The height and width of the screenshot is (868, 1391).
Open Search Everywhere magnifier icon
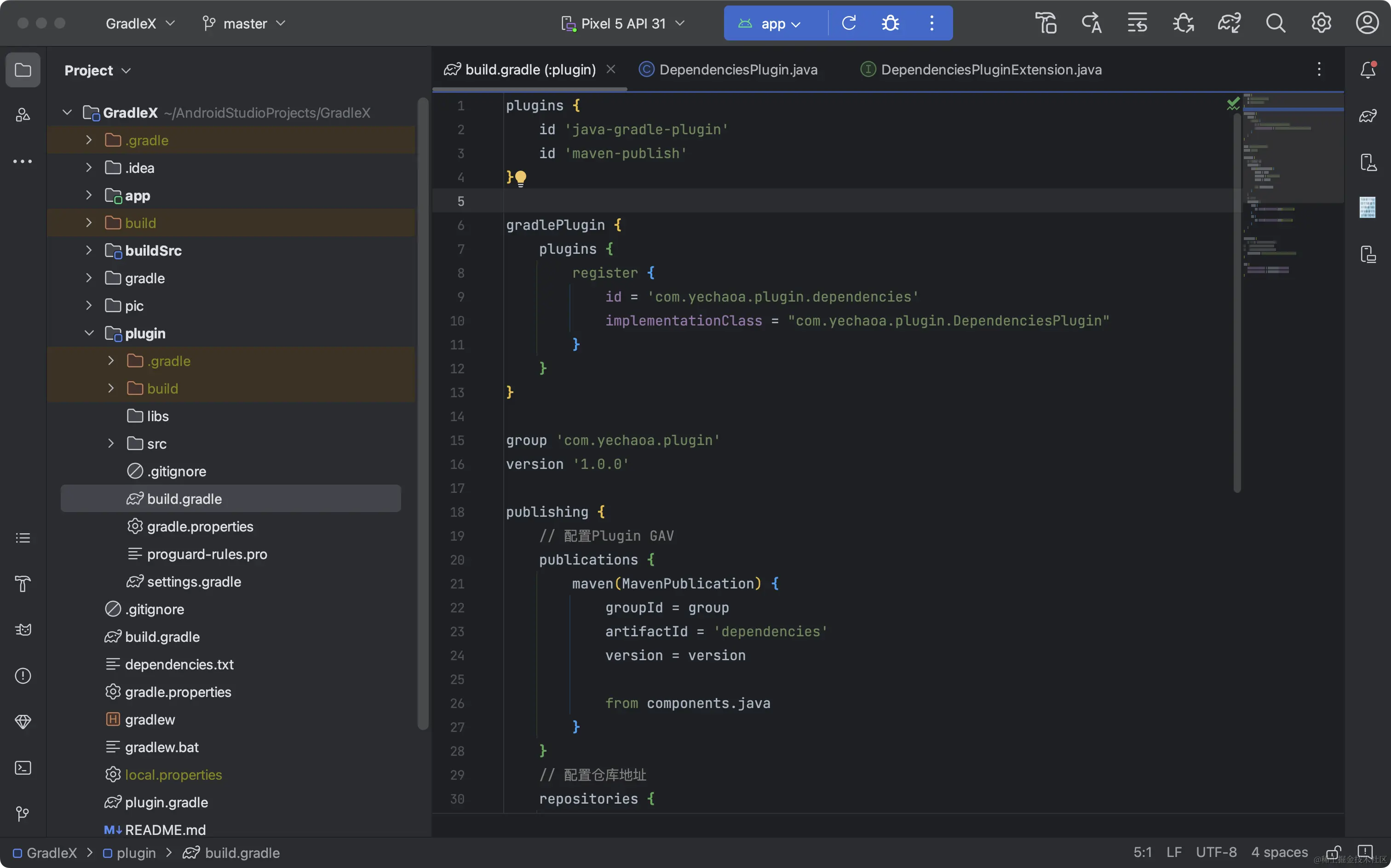1275,23
